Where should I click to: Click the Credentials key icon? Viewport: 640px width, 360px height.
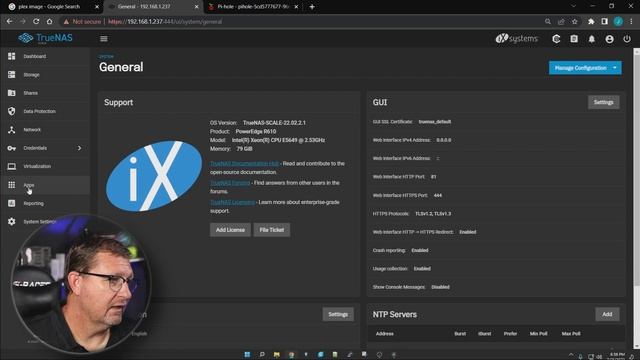pyautogui.click(x=11, y=148)
